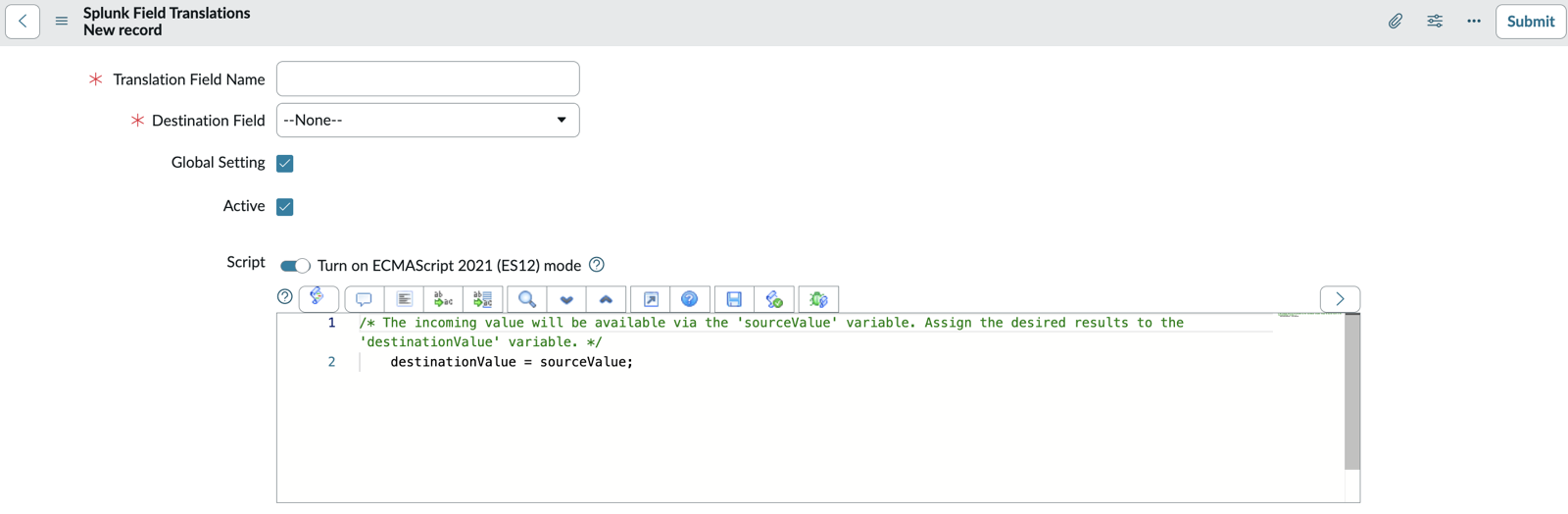Image resolution: width=1568 pixels, height=514 pixels.
Task: Open the attachments paperclip icon
Action: coord(1396,21)
